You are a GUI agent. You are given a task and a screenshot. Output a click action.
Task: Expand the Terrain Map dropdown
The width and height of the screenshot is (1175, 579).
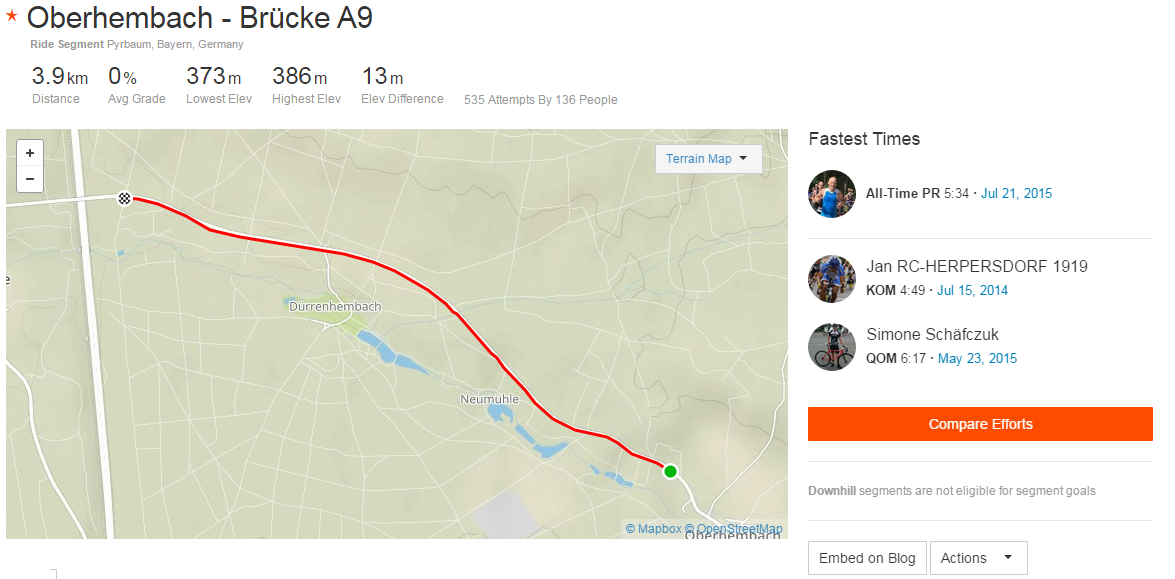(x=708, y=159)
